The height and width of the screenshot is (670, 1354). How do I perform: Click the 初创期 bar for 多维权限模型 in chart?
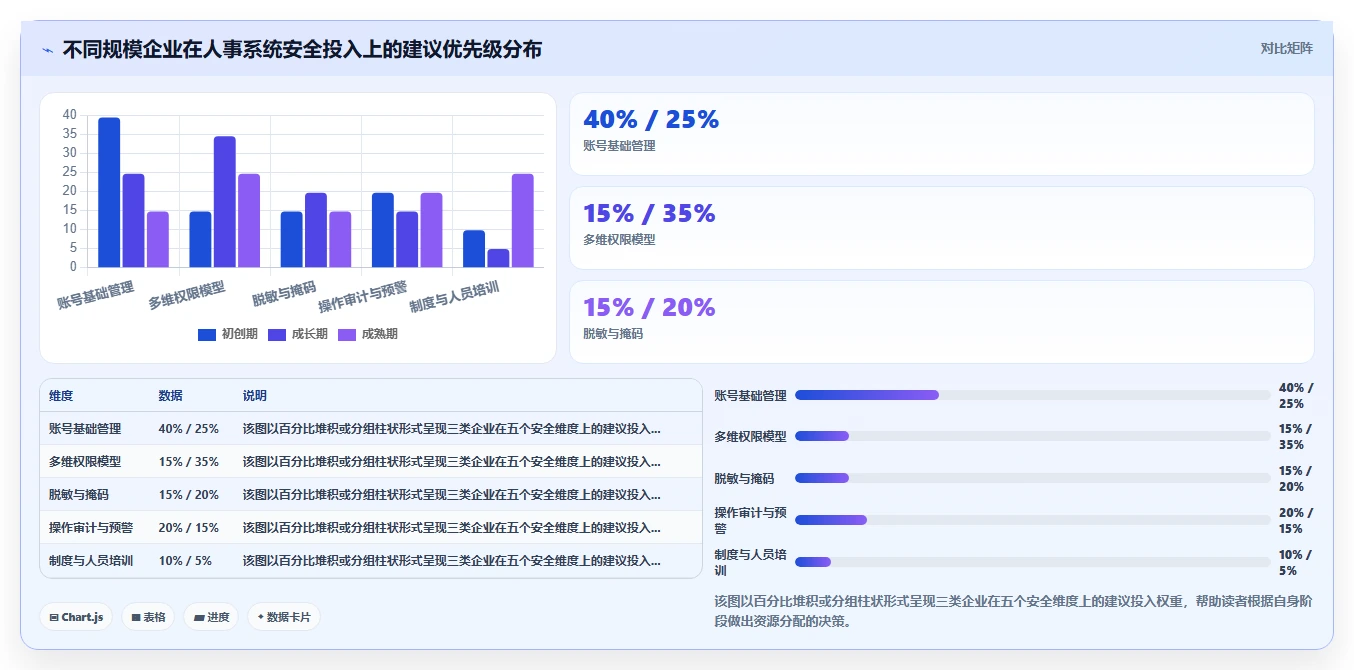[200, 239]
